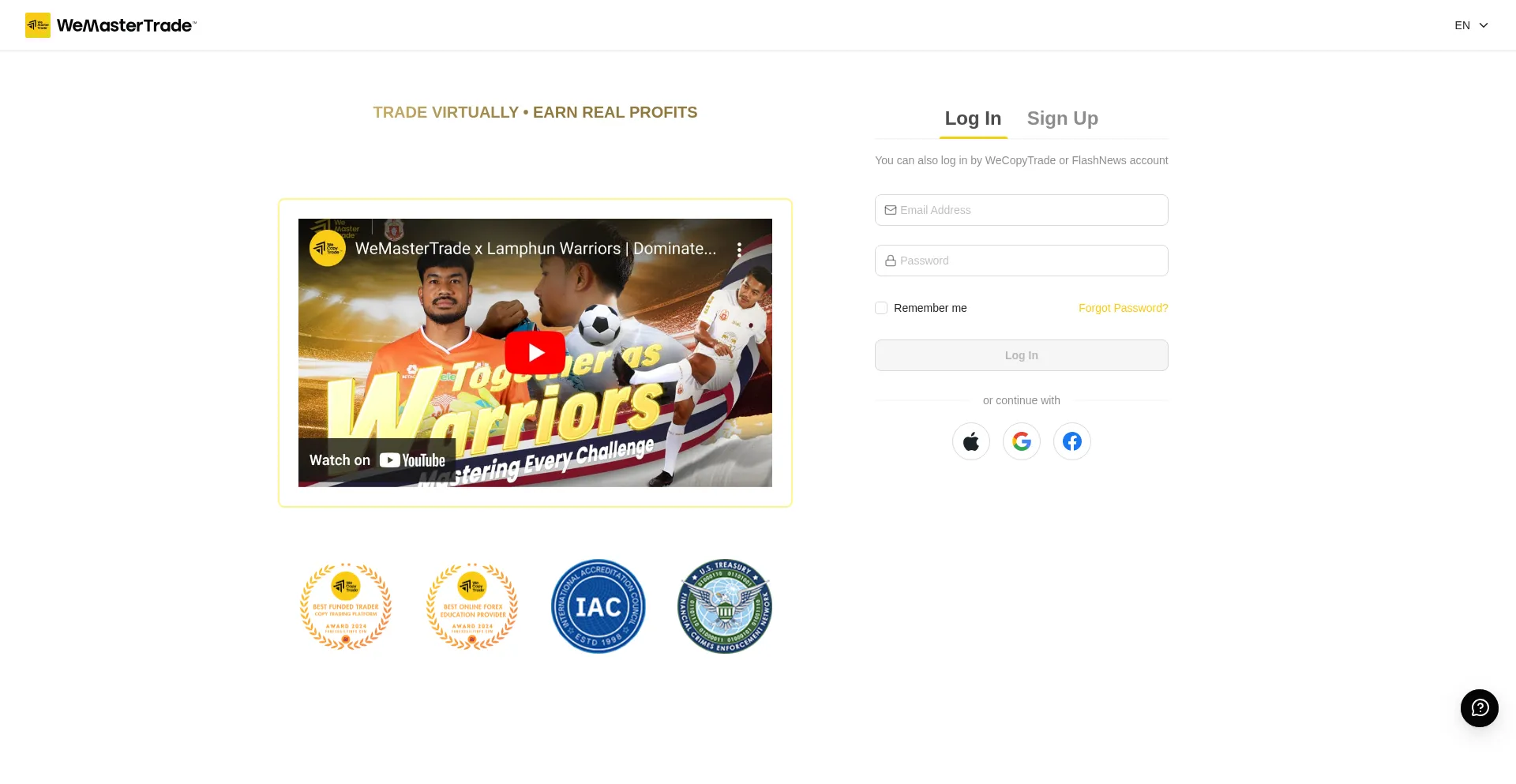This screenshot has width=1516, height=784.
Task: Select the Log In tab
Action: pos(973,118)
